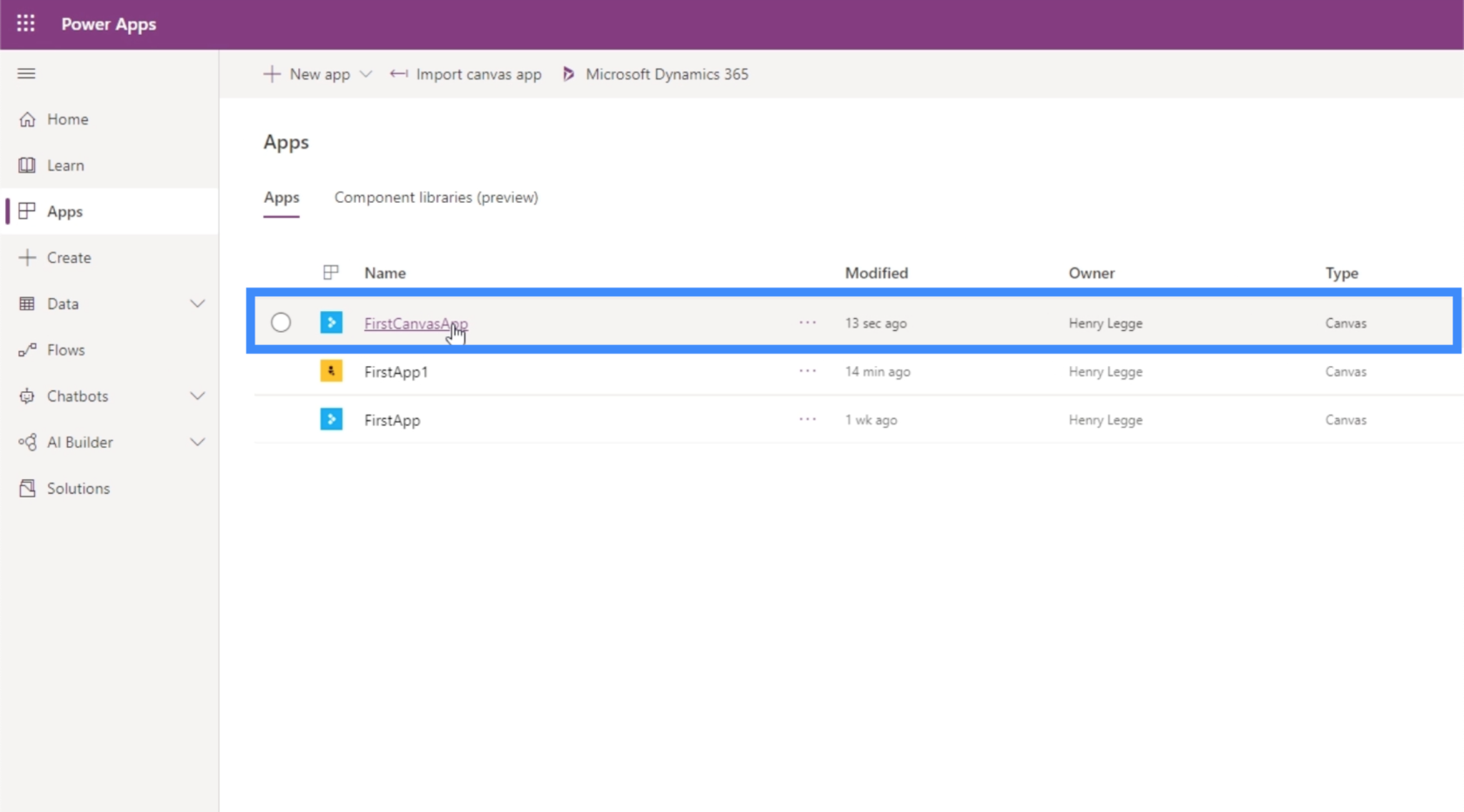Expand the Data section chevron
1464x812 pixels.
[x=198, y=304]
